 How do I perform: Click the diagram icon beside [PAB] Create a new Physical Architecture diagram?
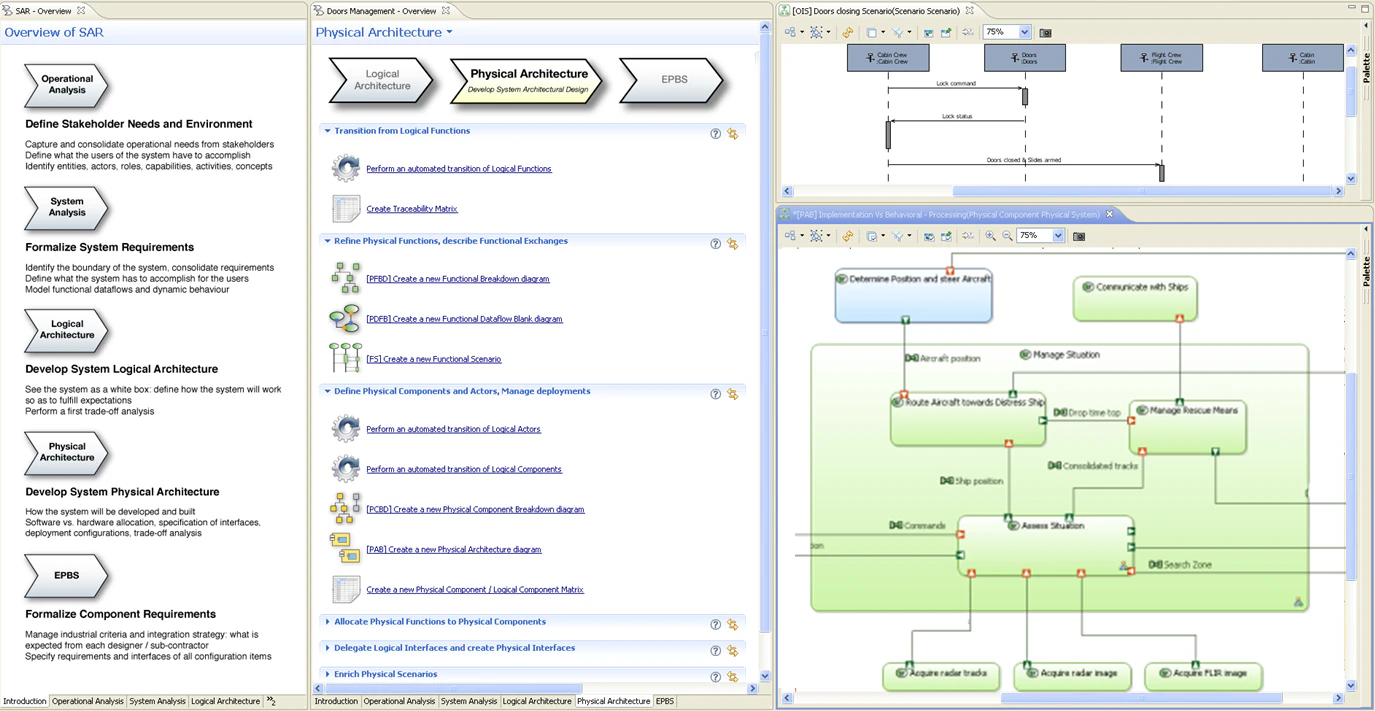[x=345, y=548]
